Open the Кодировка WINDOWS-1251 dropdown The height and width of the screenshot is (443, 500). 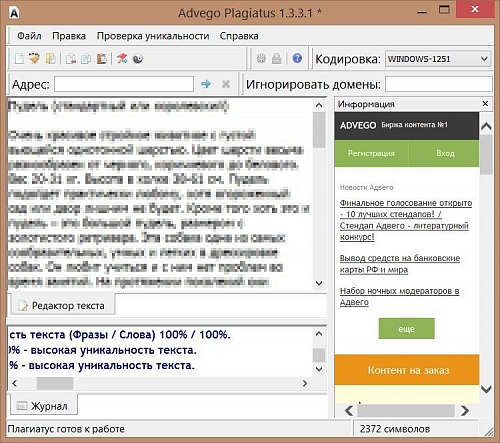438,59
